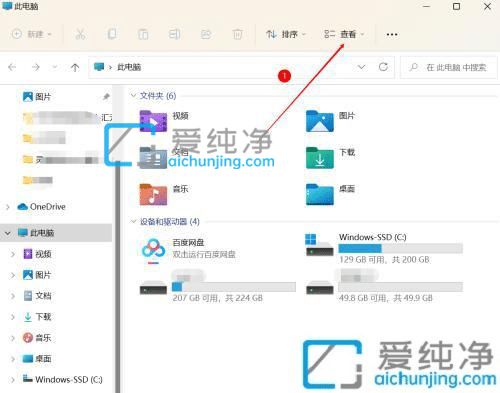Open the 新建 (New) dropdown button
This screenshot has height=393, width=500.
coord(32,34)
